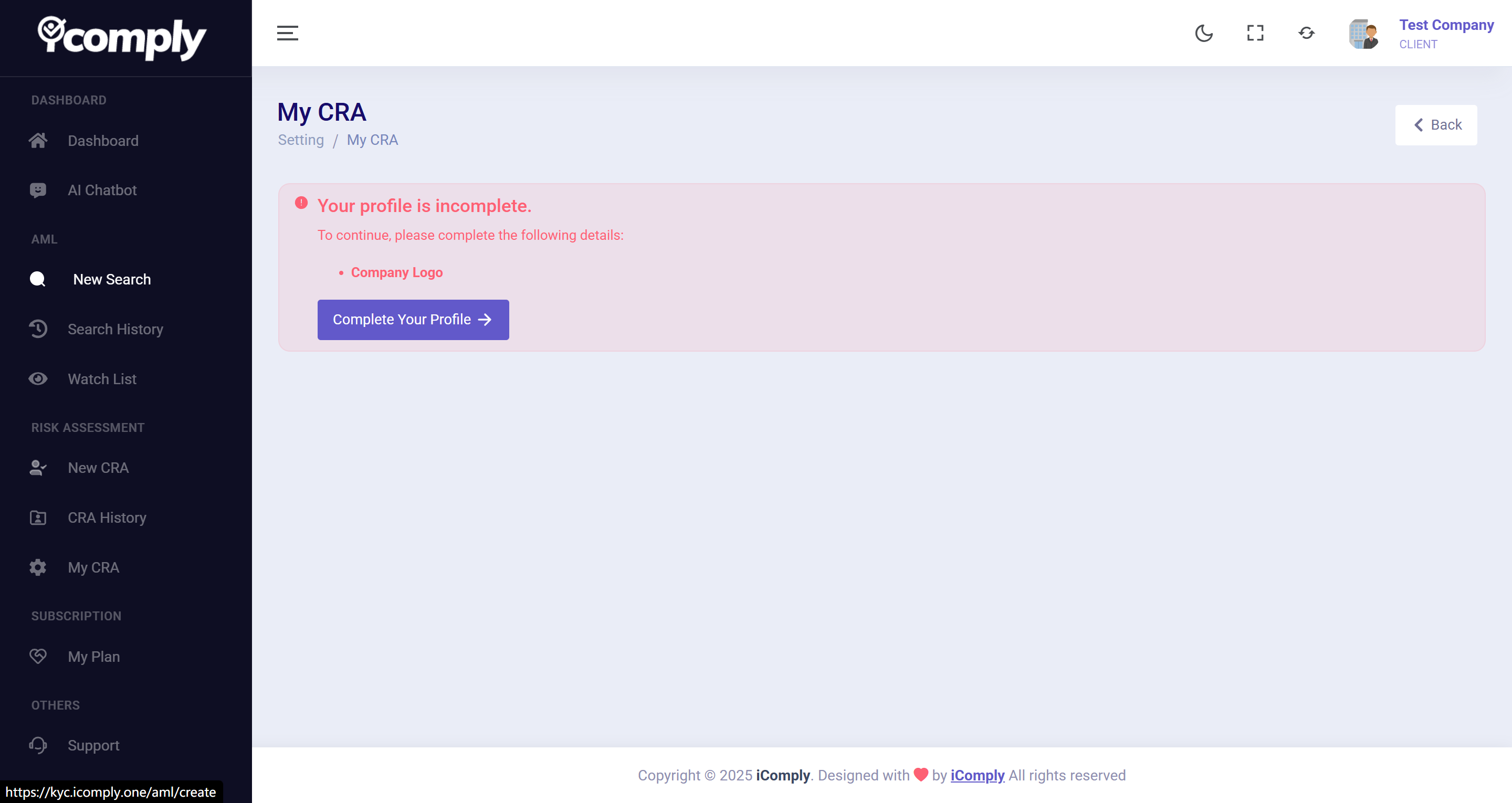Open the Test Company profile avatar

coord(1363,34)
